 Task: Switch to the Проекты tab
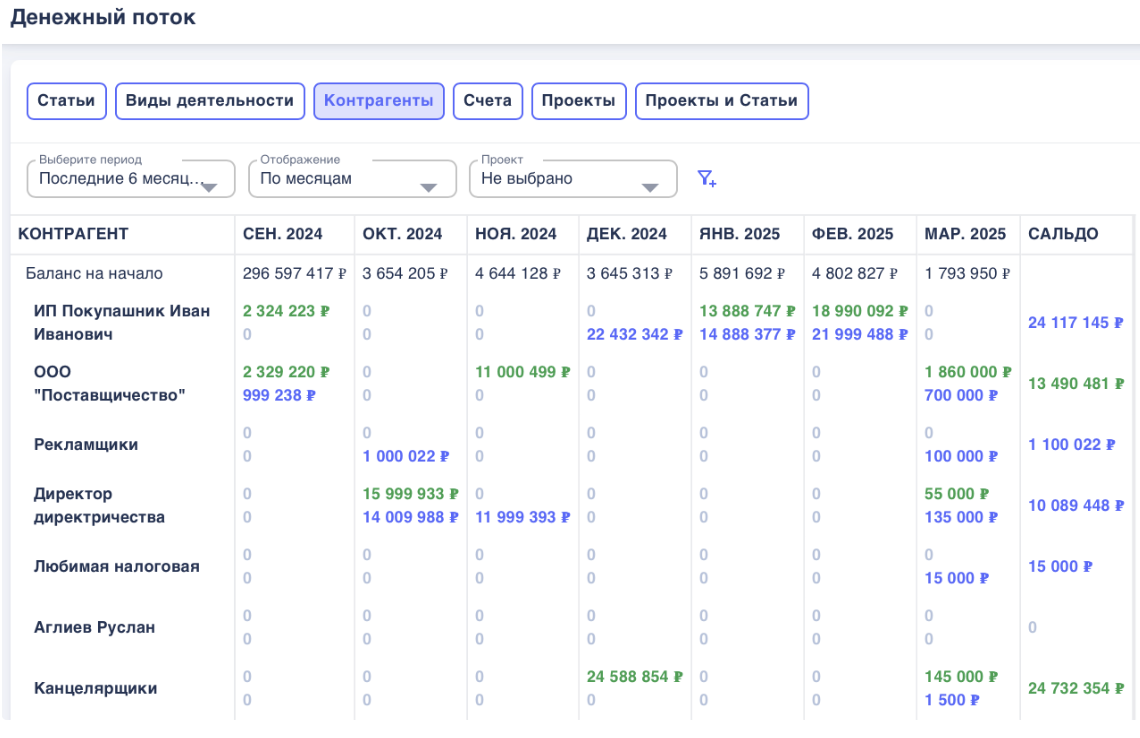[x=579, y=101]
